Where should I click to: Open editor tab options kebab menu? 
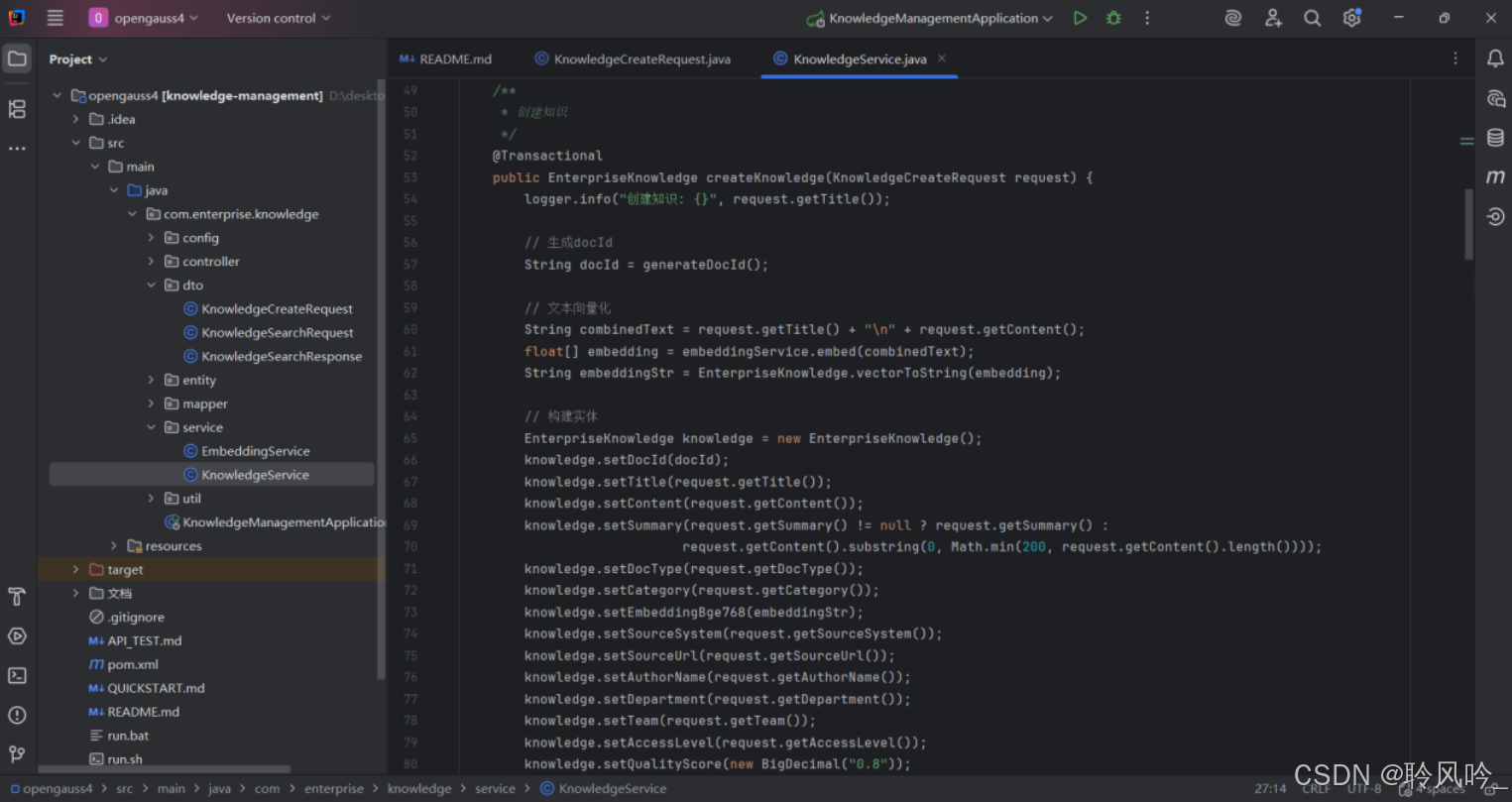pos(1455,58)
